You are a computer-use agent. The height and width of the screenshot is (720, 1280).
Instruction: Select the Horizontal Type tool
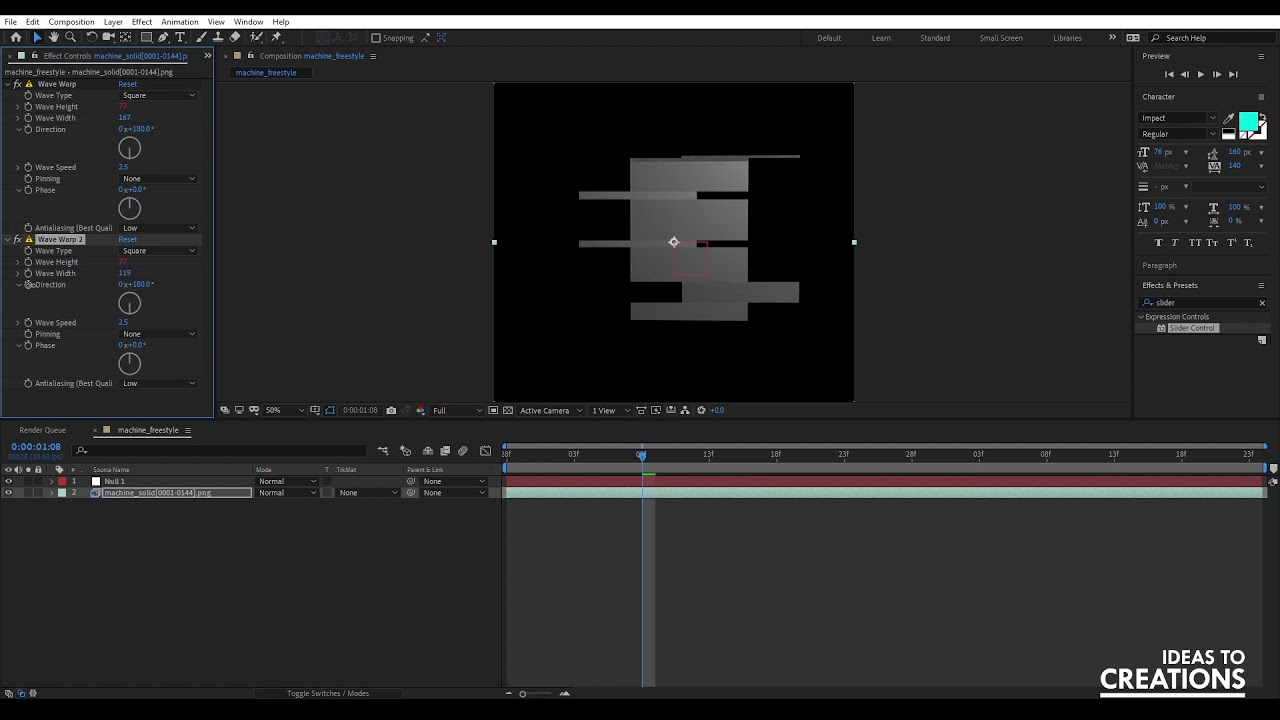click(180, 37)
